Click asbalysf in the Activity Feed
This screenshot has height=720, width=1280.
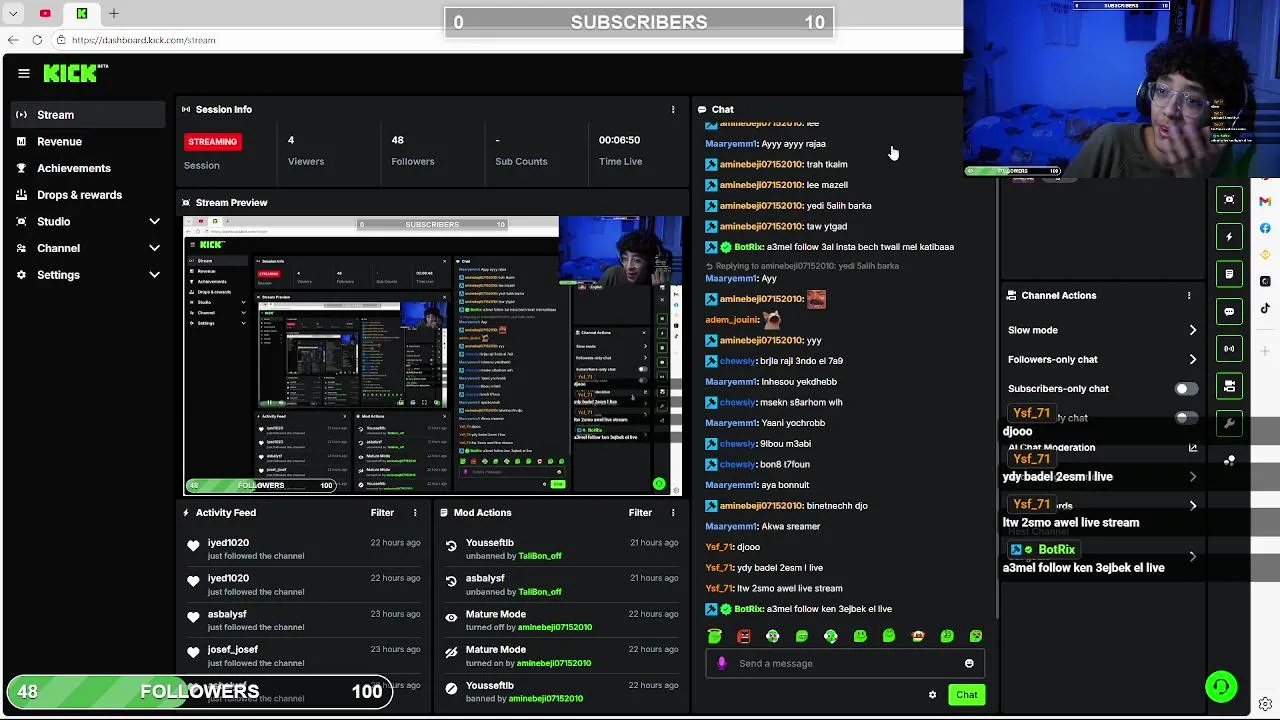pos(227,614)
